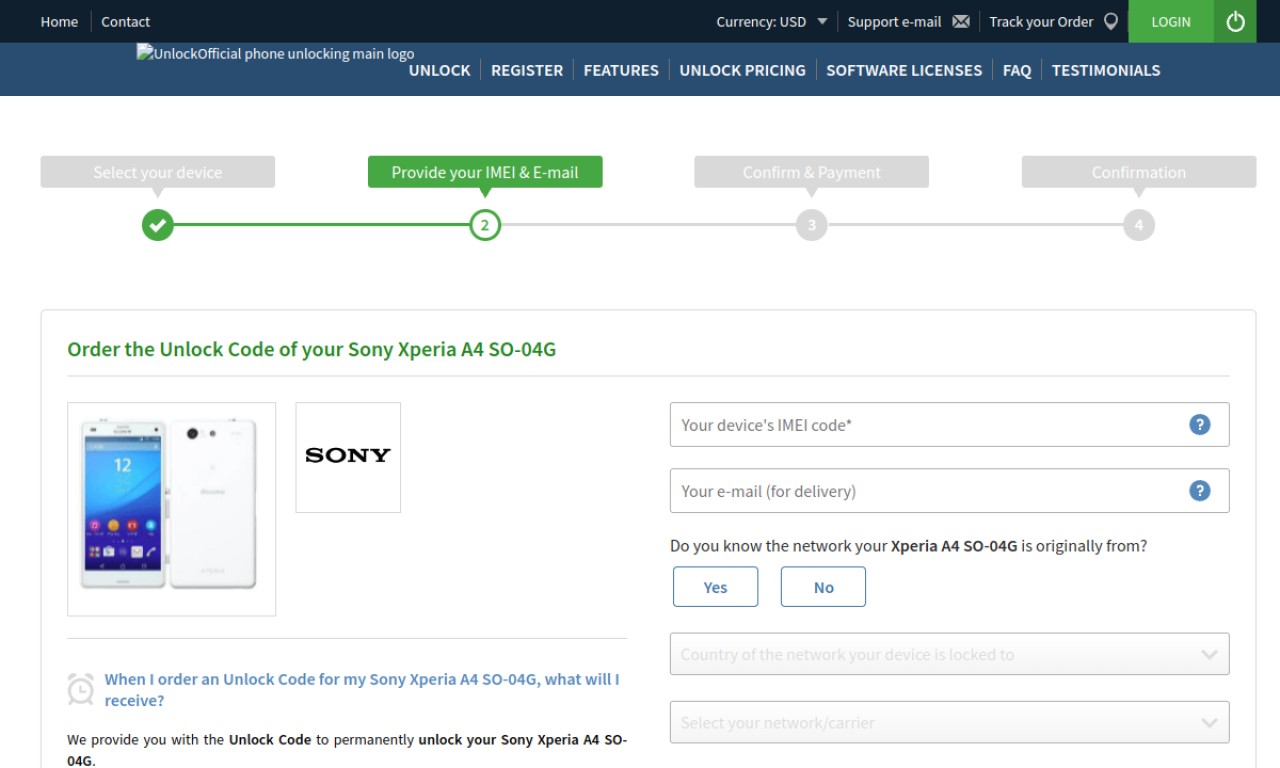Go to UNLOCK PRICING page
The height and width of the screenshot is (768, 1280).
tap(742, 70)
